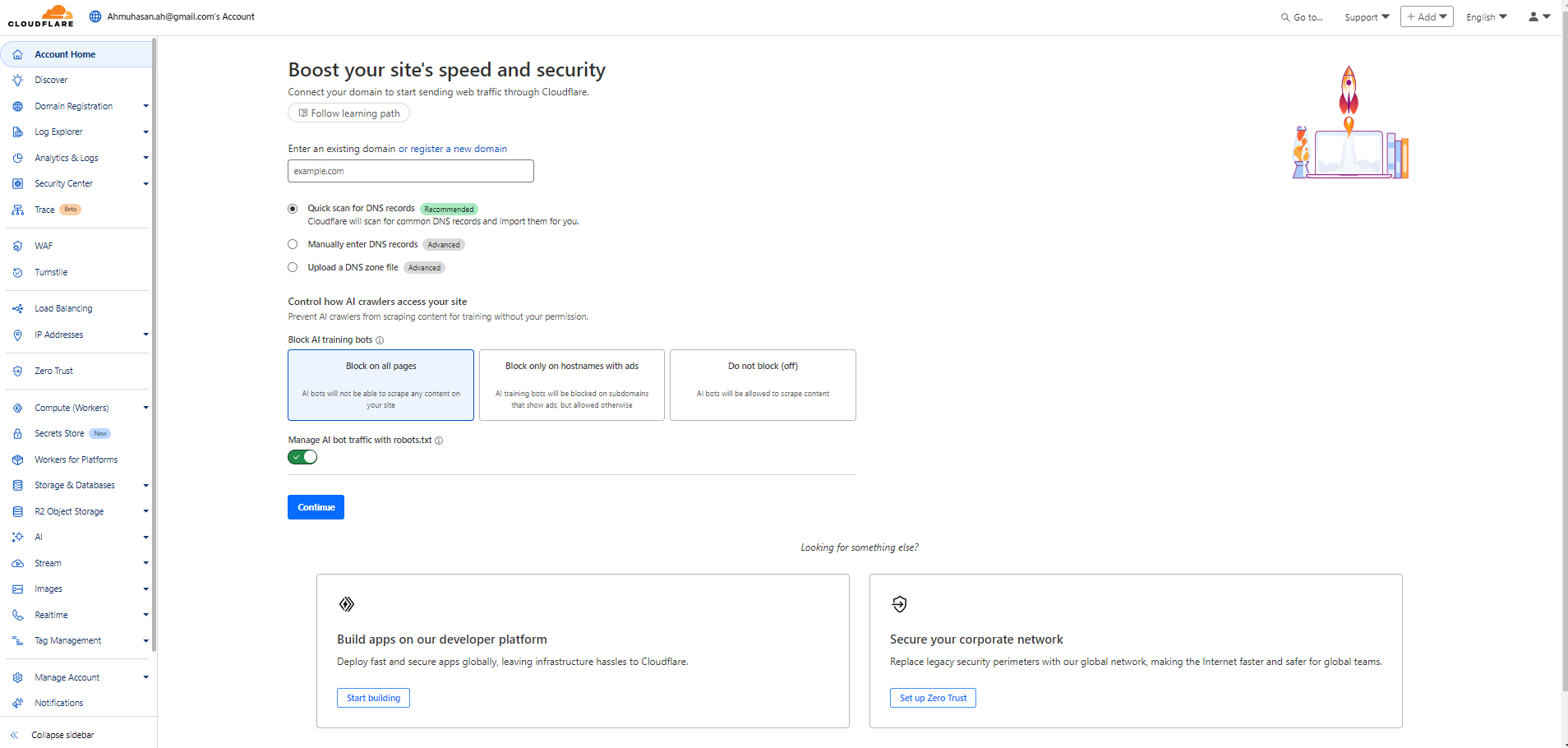Select Manually enter DNS records option
This screenshot has width=1568, height=748.
[293, 244]
